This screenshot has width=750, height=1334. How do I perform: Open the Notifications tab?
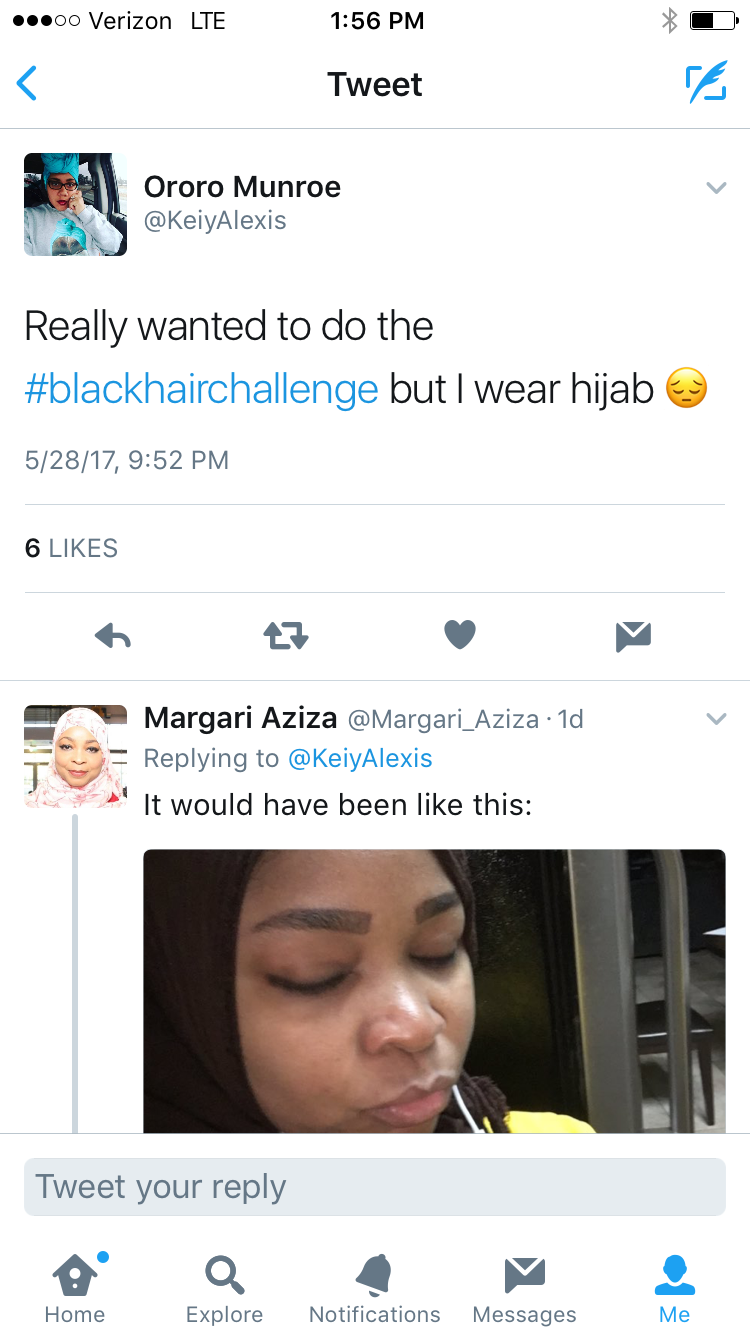(x=375, y=1288)
